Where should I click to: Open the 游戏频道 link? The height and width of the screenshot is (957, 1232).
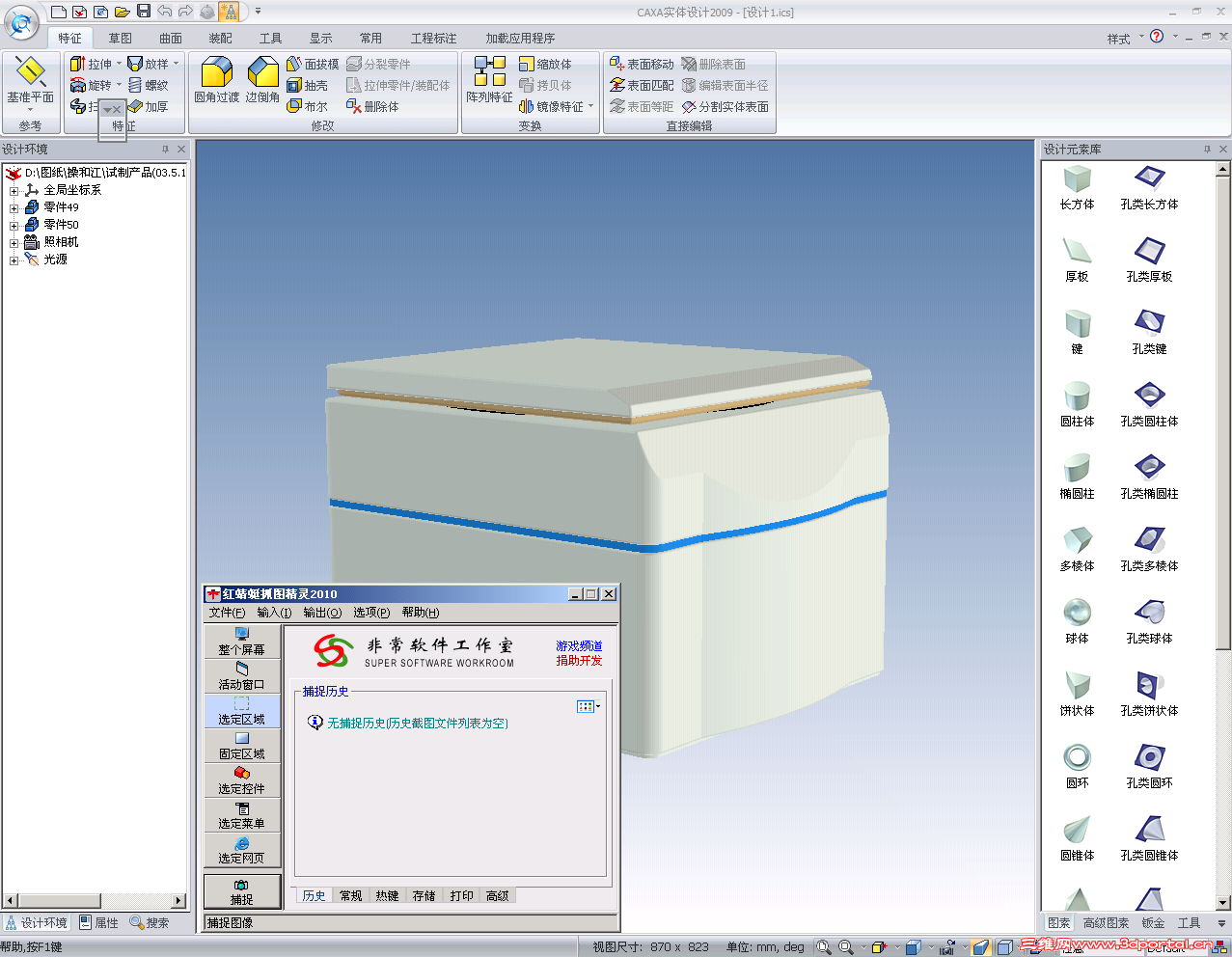pos(579,645)
